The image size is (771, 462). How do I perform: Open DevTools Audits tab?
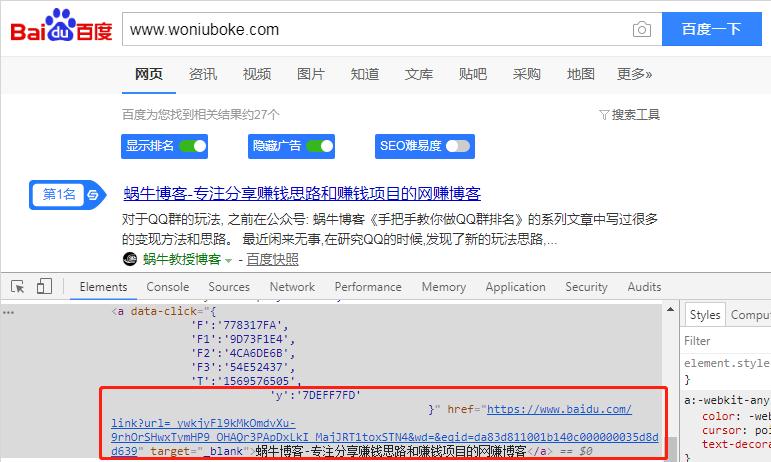pyautogui.click(x=644, y=287)
